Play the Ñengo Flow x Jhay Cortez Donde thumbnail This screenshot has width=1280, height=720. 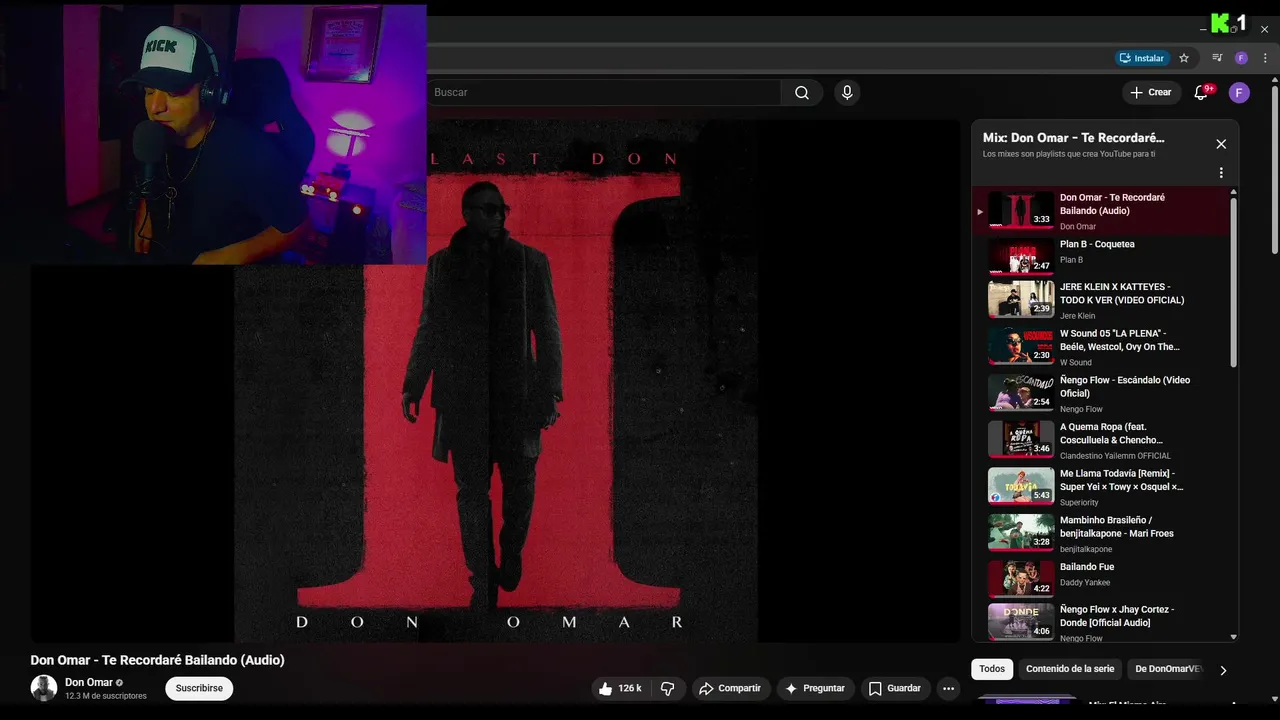click(1021, 622)
